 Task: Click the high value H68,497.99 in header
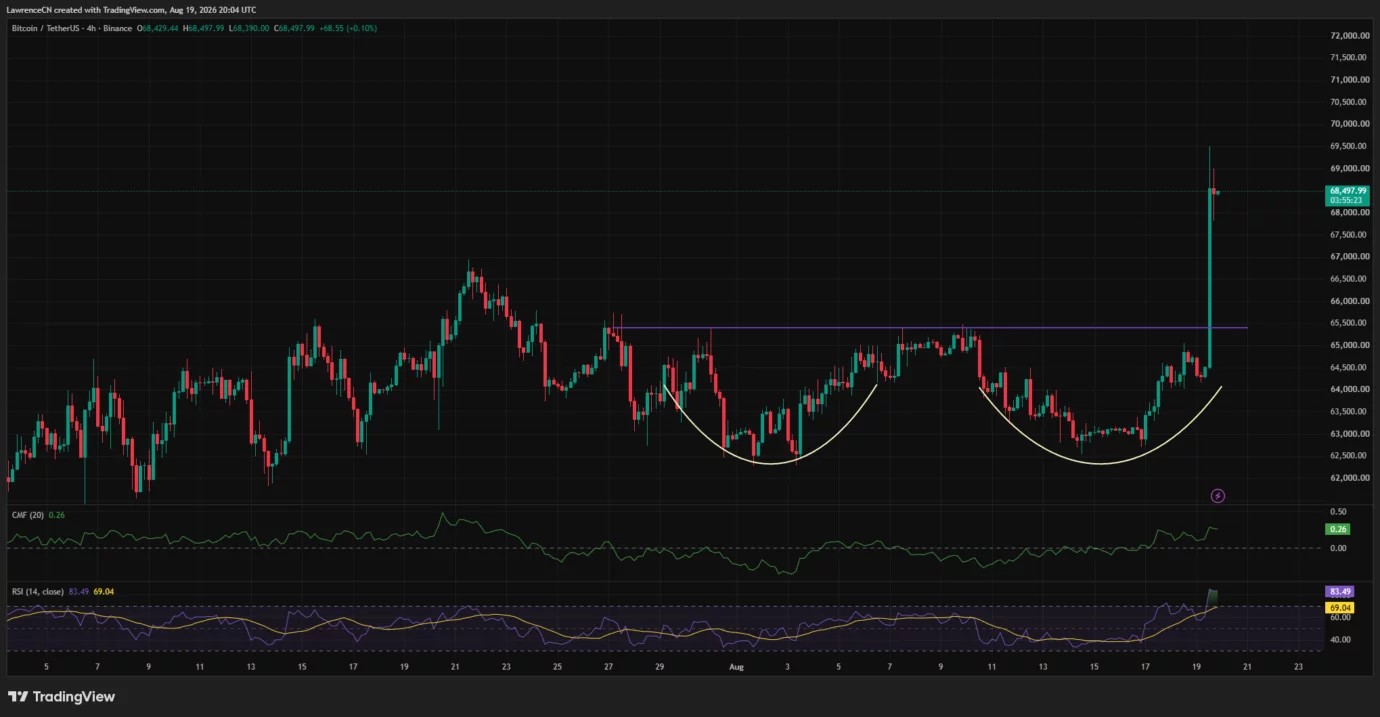(202, 29)
